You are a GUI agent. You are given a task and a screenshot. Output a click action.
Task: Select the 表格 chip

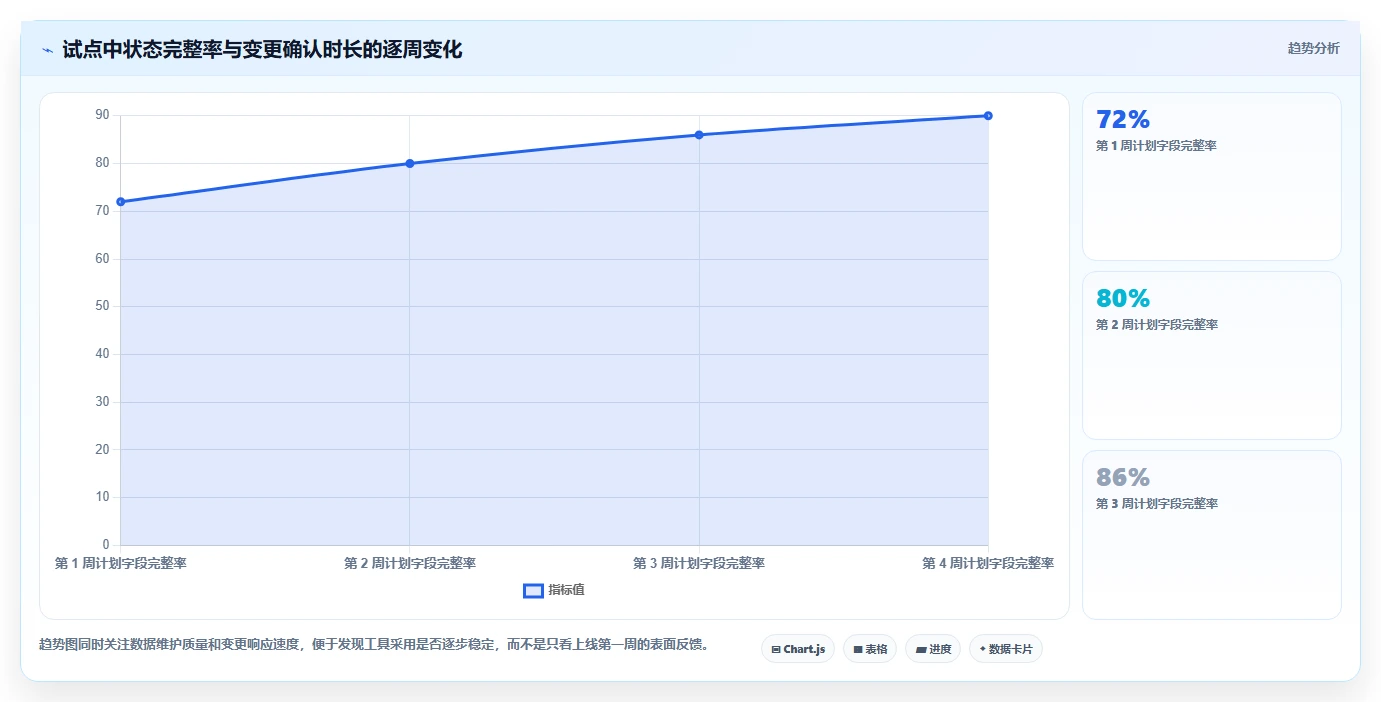point(870,649)
